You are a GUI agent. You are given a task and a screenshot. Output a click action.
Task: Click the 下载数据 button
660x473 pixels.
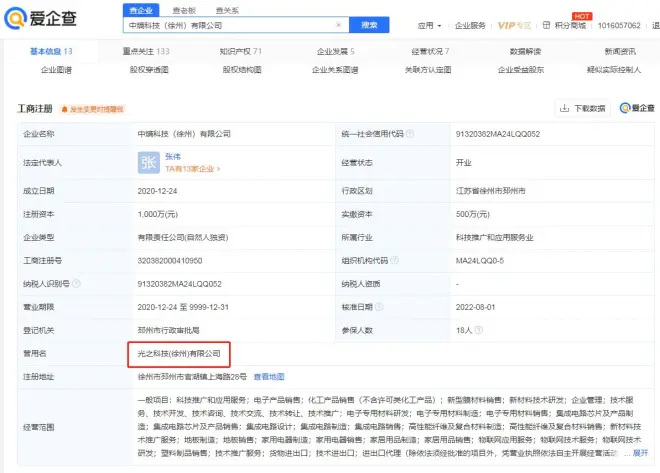pos(581,108)
